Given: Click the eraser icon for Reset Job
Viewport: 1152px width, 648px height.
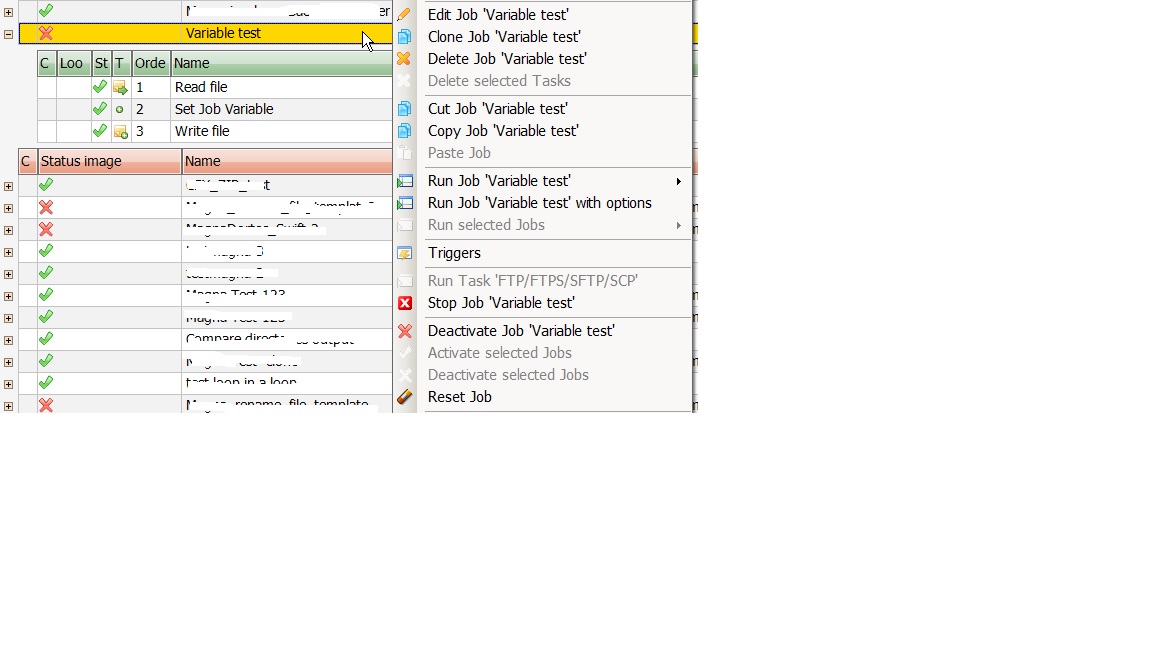Looking at the screenshot, I should pyautogui.click(x=405, y=397).
